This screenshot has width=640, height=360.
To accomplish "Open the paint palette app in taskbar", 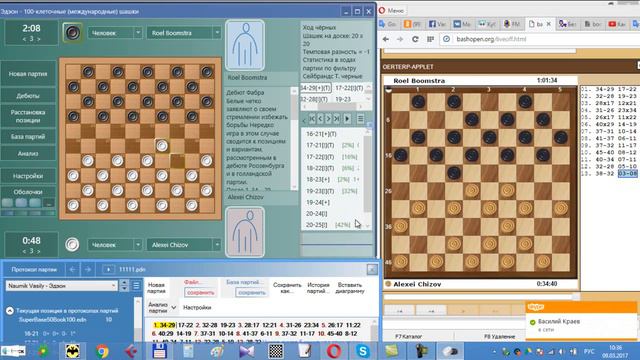I will pos(217,351).
